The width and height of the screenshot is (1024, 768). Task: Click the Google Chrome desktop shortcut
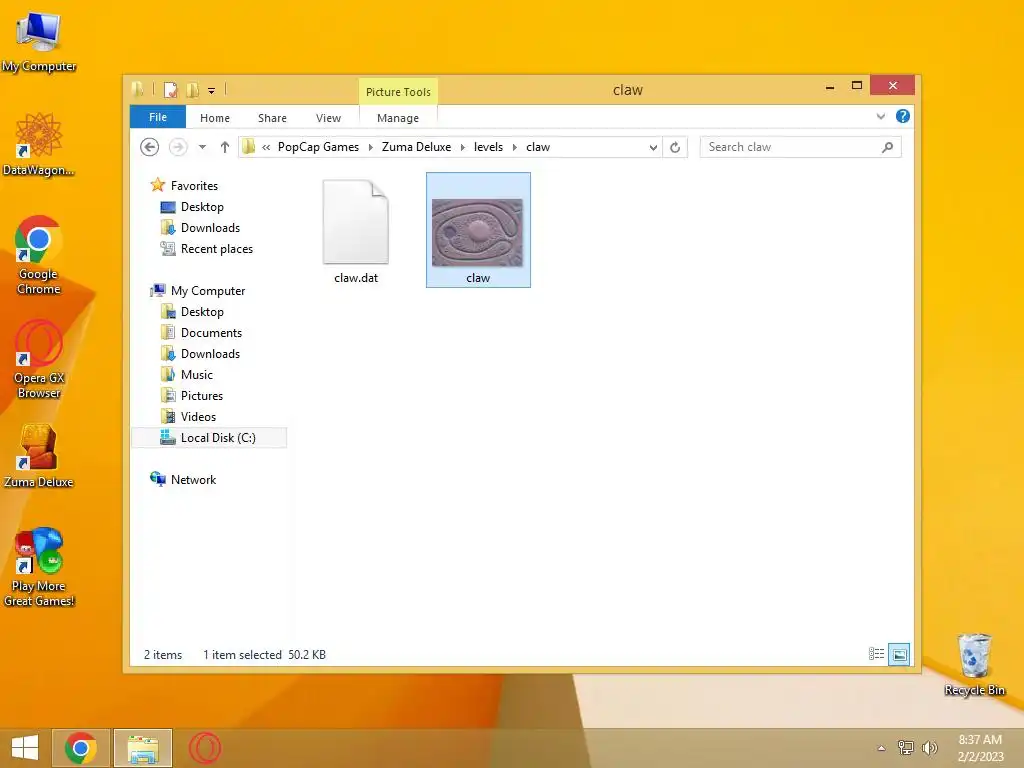[x=39, y=255]
